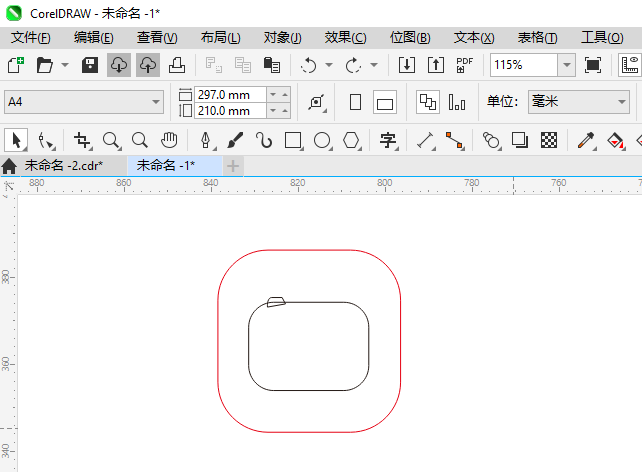
Task: Increase page width with the up stepper
Action: (x=285, y=95)
